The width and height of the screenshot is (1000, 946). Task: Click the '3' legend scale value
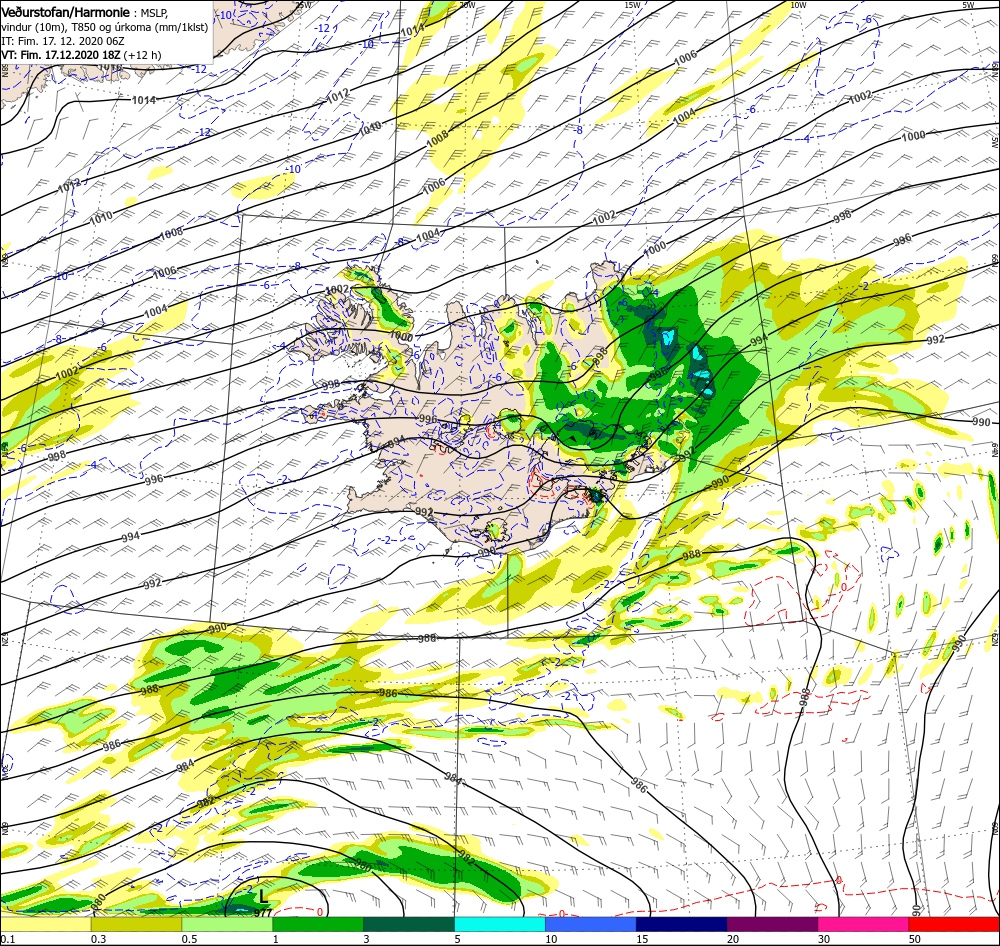tap(366, 938)
